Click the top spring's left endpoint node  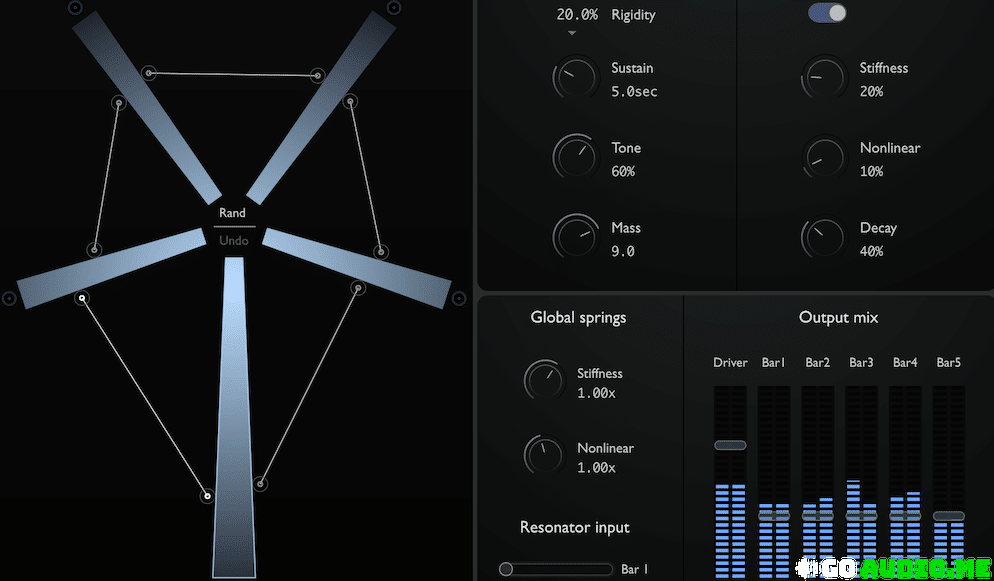click(148, 73)
